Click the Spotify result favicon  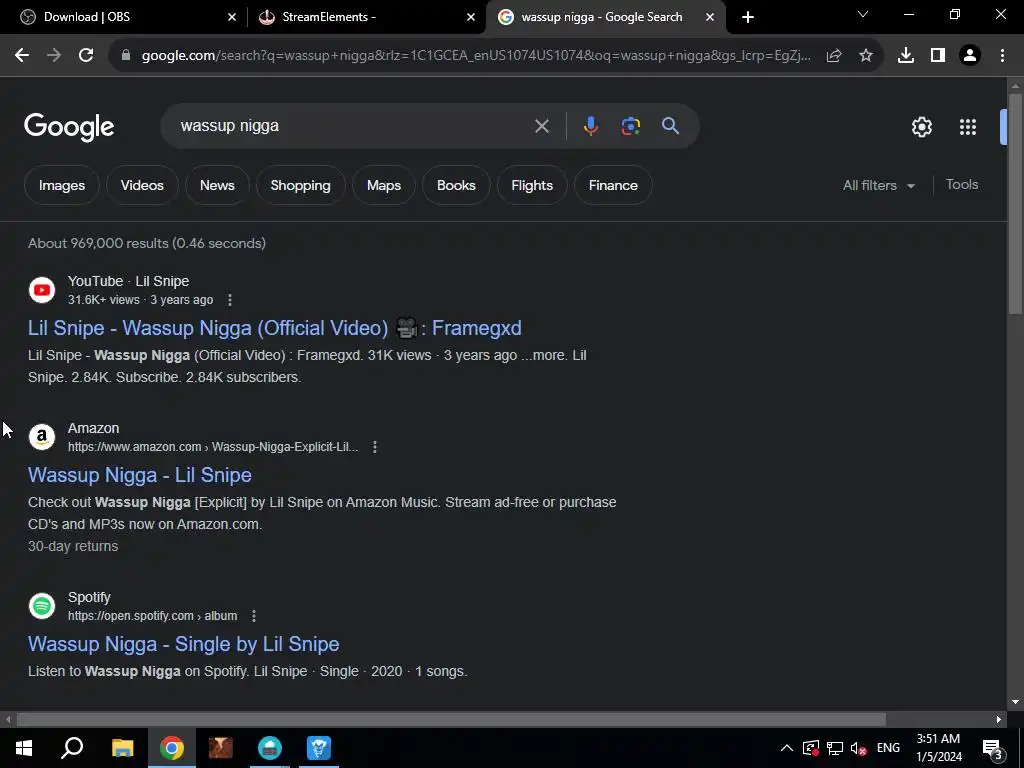coord(42,606)
